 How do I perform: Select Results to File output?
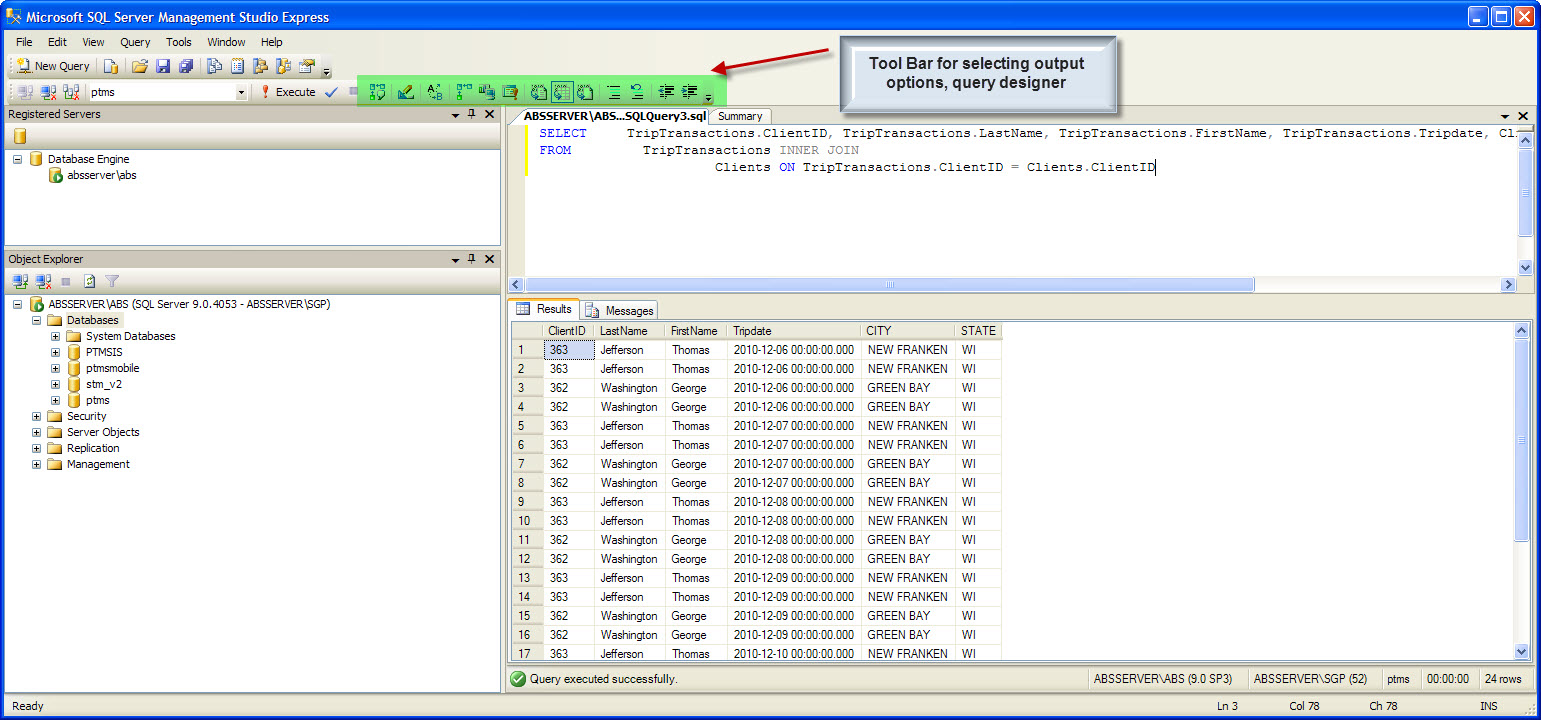coord(585,92)
